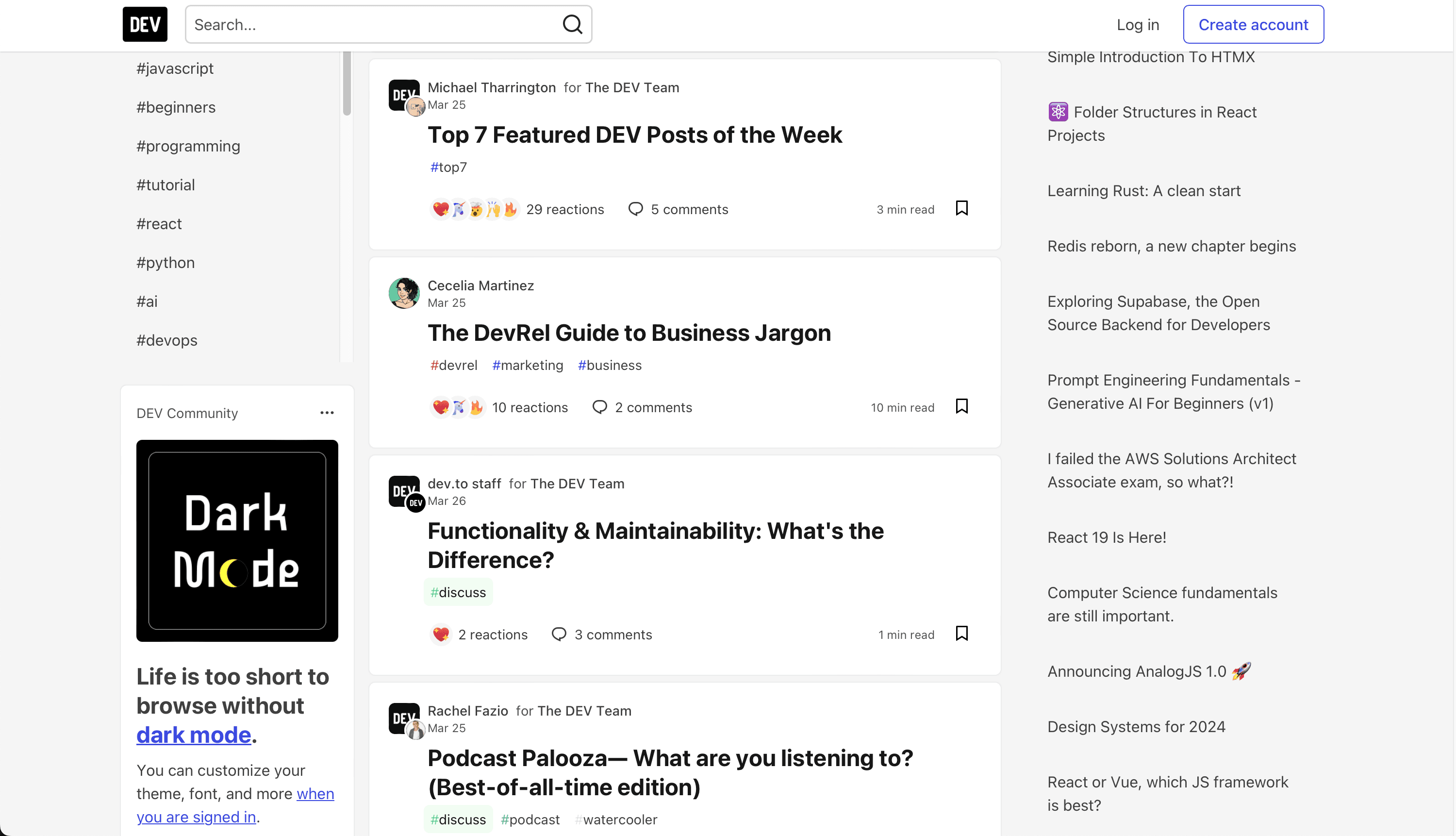Click the Log in link

tap(1138, 25)
